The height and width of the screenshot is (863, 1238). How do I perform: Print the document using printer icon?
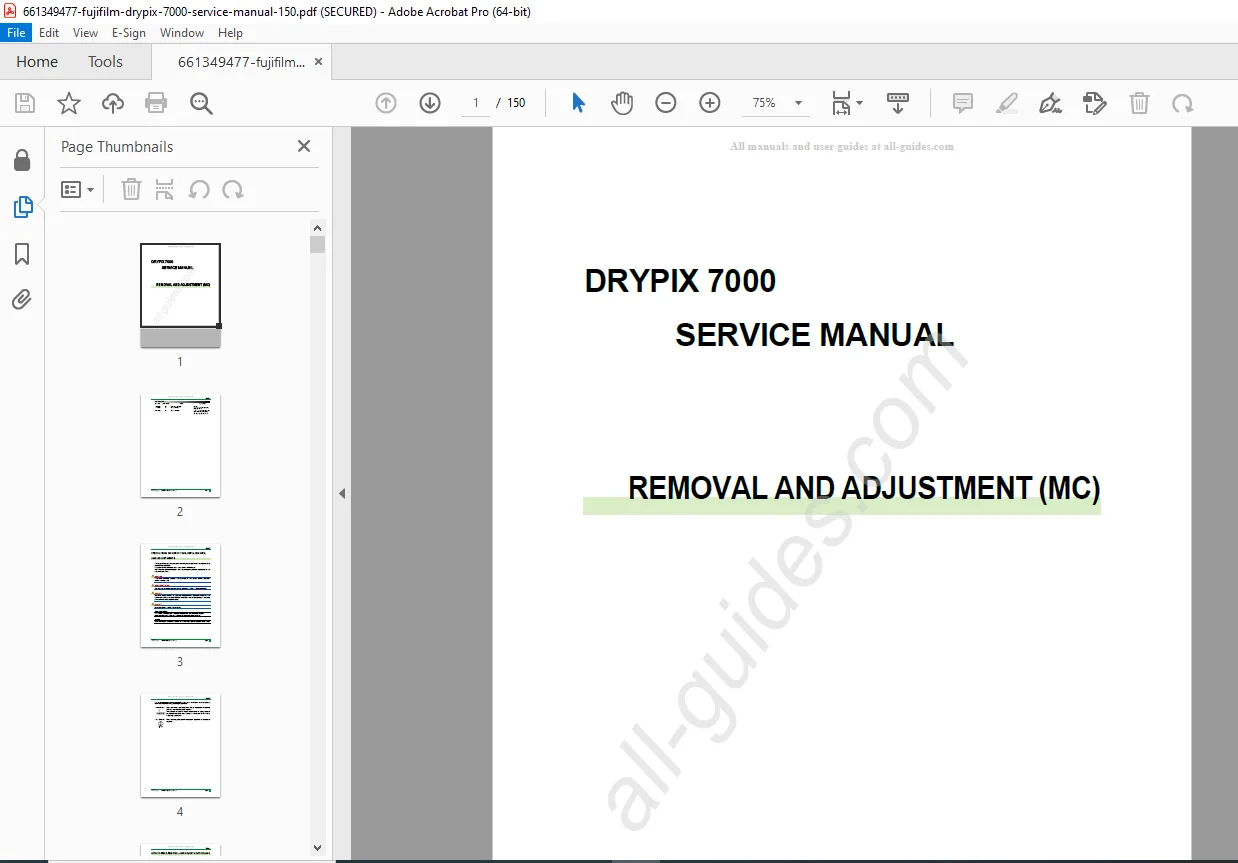coord(156,103)
